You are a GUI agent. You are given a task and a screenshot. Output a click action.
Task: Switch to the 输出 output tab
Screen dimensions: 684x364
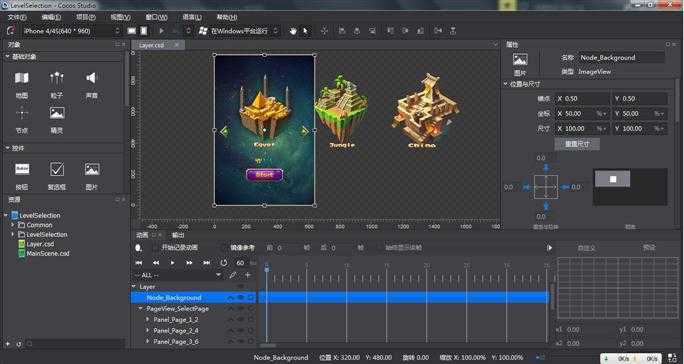point(178,235)
